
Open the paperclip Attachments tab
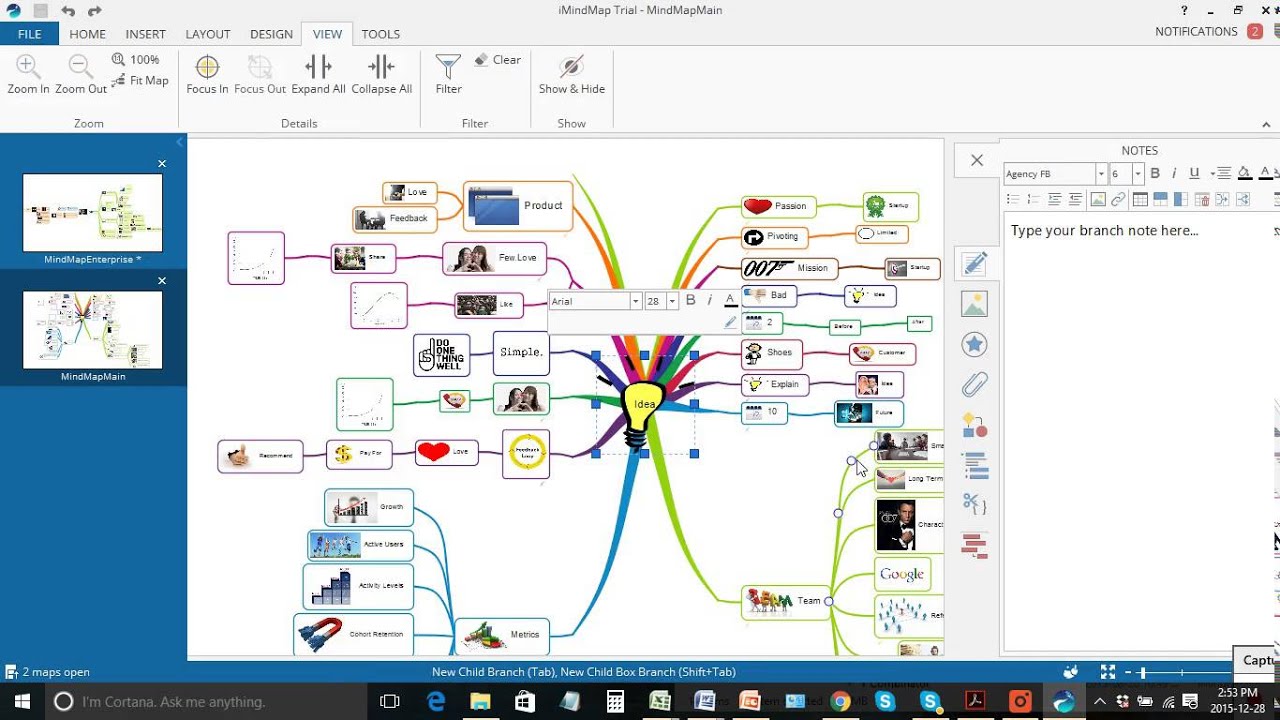pyautogui.click(x=975, y=384)
